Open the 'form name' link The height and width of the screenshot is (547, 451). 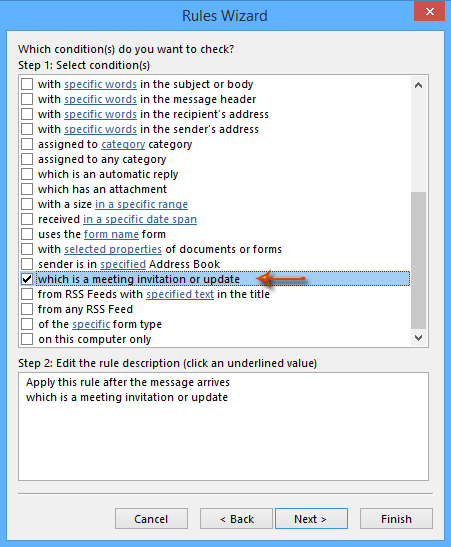[111, 234]
